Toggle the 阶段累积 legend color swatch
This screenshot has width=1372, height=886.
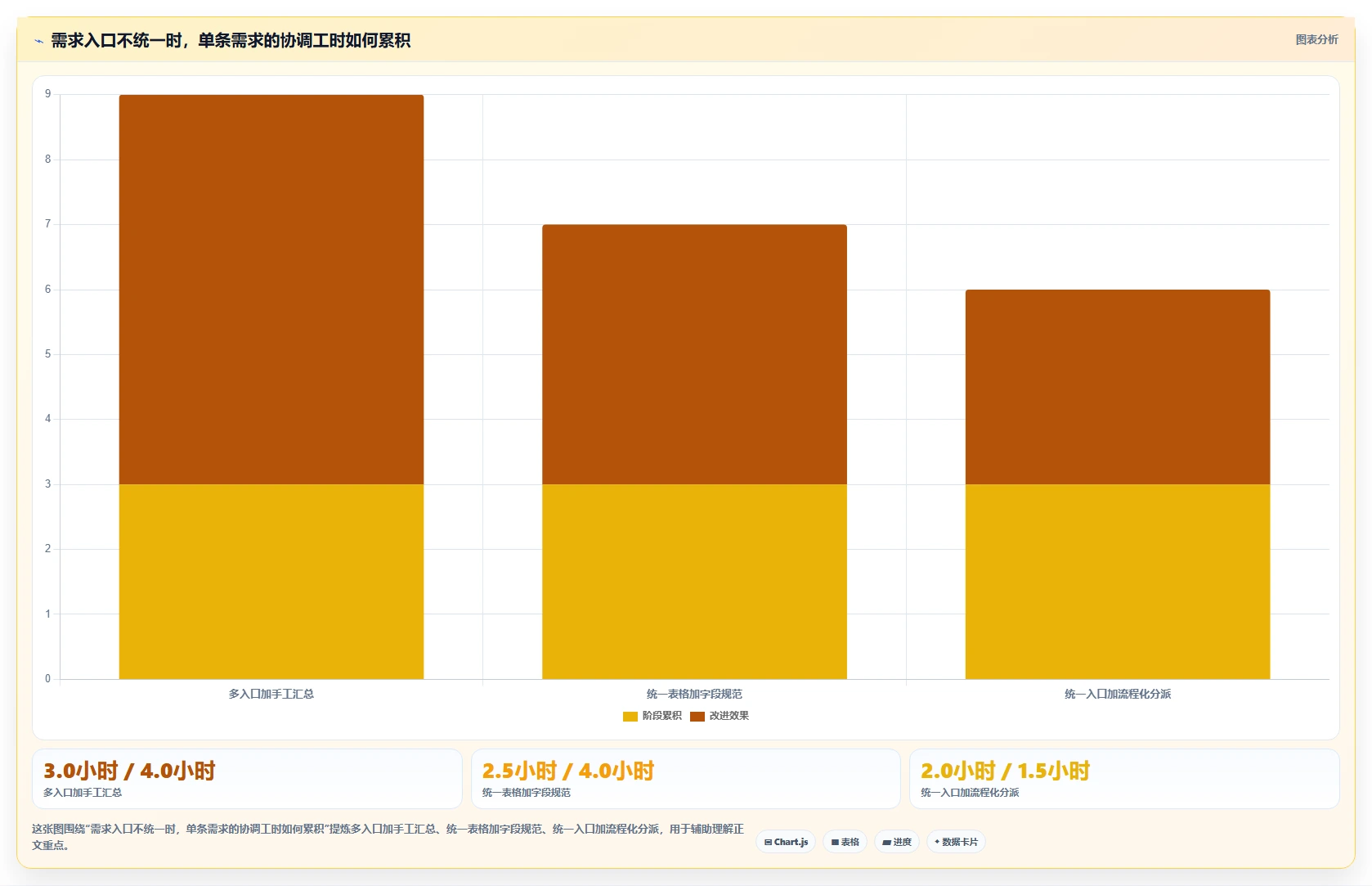tap(630, 717)
